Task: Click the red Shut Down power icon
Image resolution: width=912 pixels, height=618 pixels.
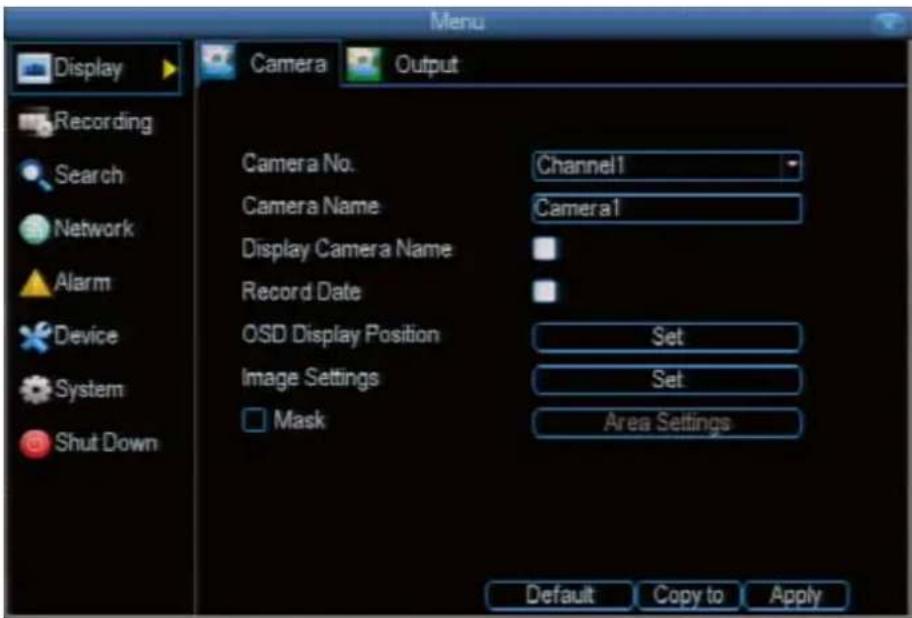Action: 35,444
